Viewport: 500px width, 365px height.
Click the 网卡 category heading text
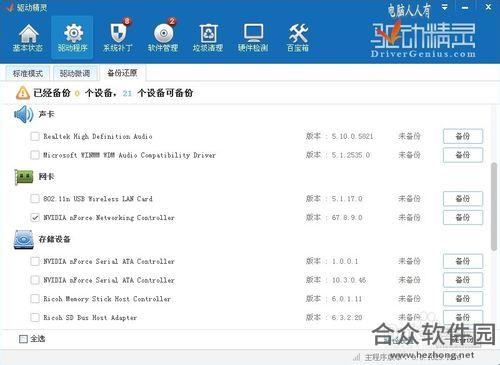[x=46, y=176]
